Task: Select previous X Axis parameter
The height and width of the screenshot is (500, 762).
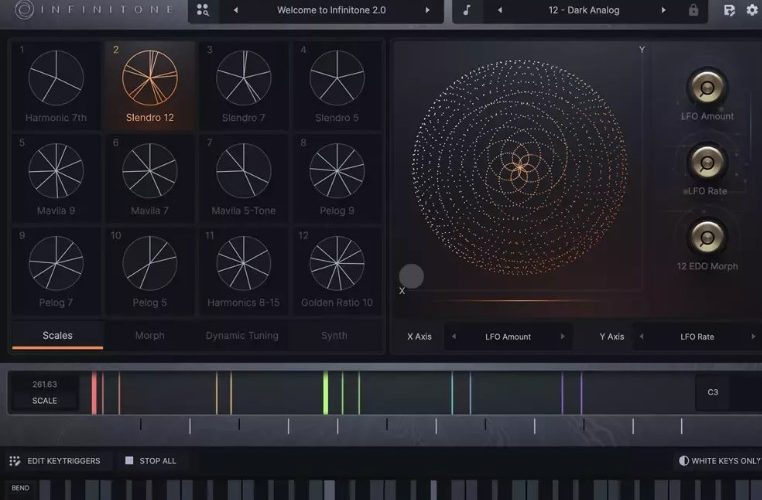Action: click(454, 336)
